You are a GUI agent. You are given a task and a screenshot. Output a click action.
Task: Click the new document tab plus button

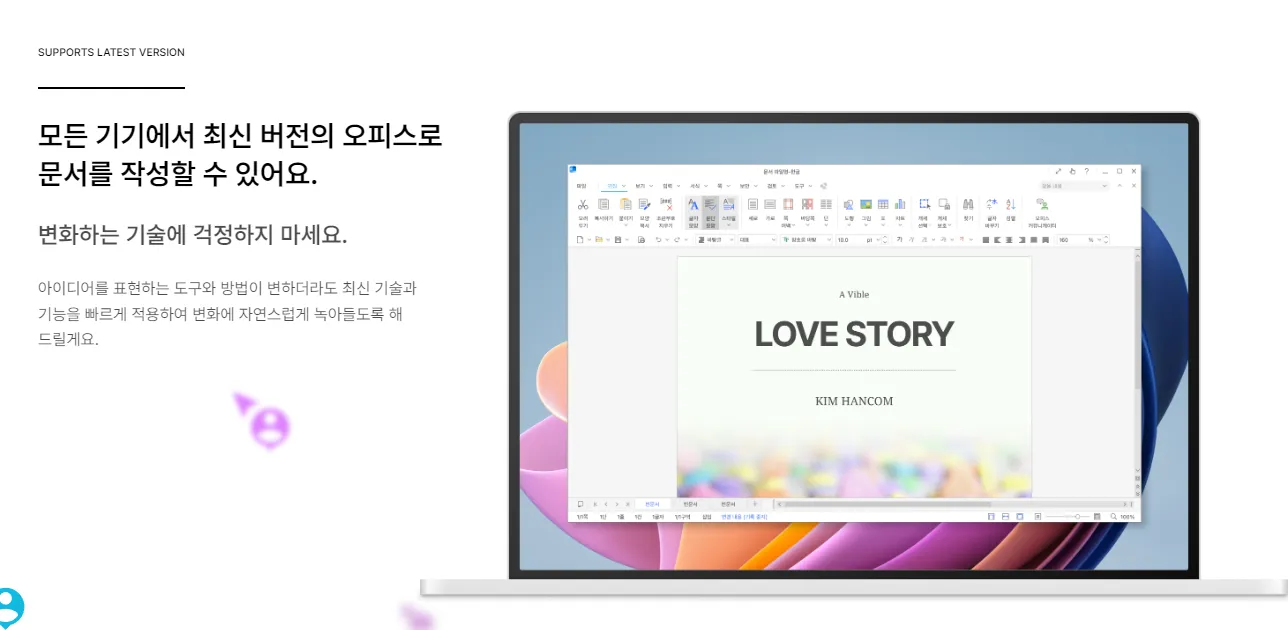pos(756,503)
